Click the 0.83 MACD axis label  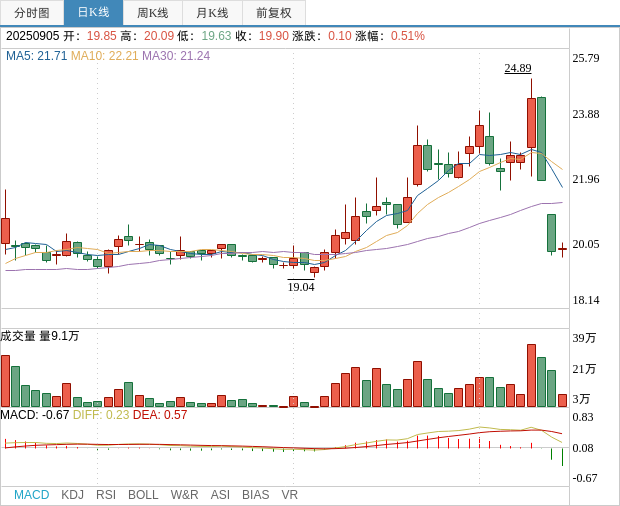583,417
